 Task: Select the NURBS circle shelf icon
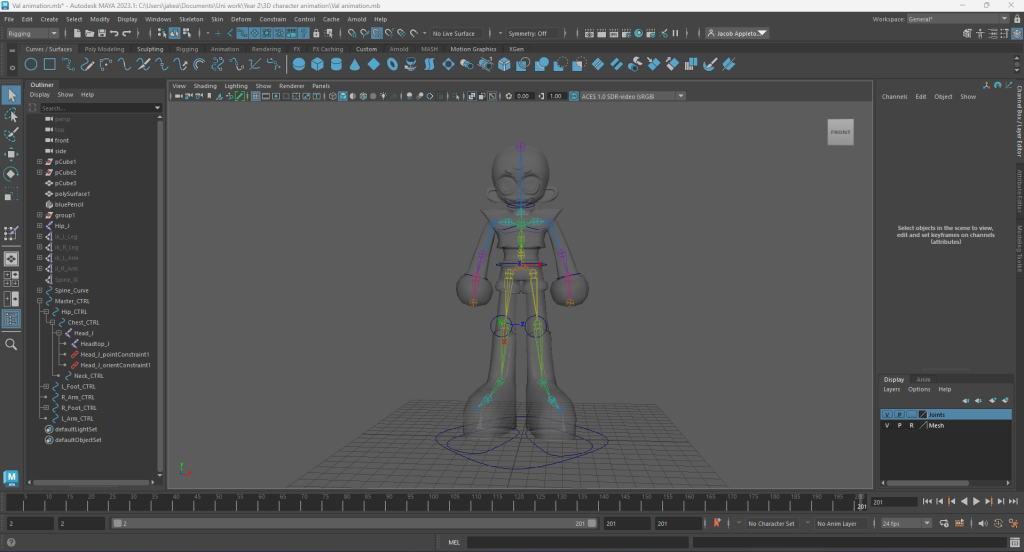[x=29, y=65]
